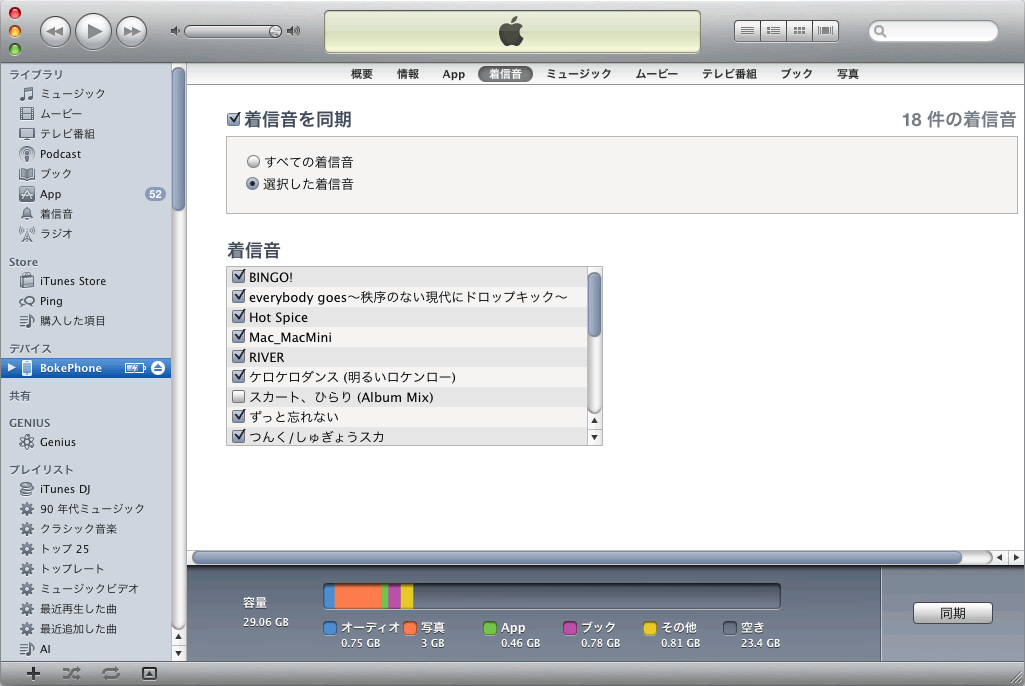
Task: Click the 同期 sync button
Action: click(x=952, y=613)
